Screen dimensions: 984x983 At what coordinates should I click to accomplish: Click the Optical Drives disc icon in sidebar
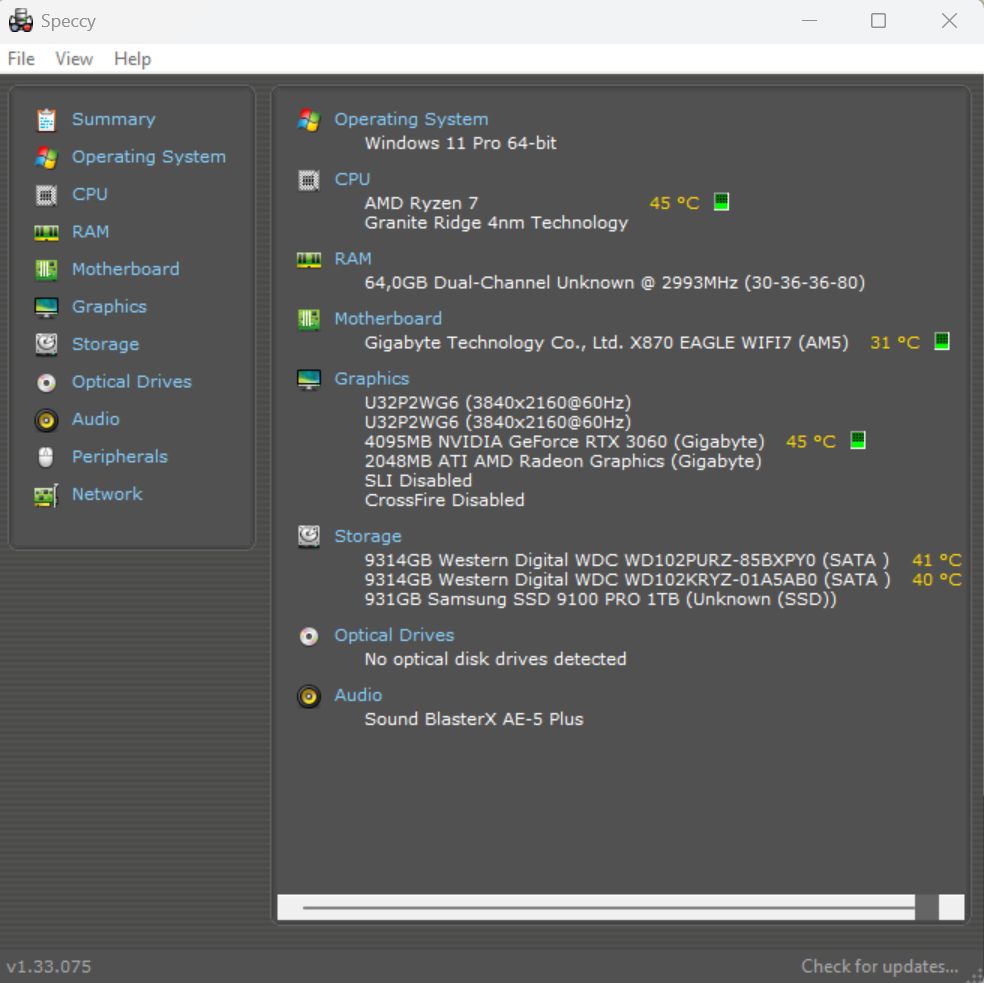(46, 382)
